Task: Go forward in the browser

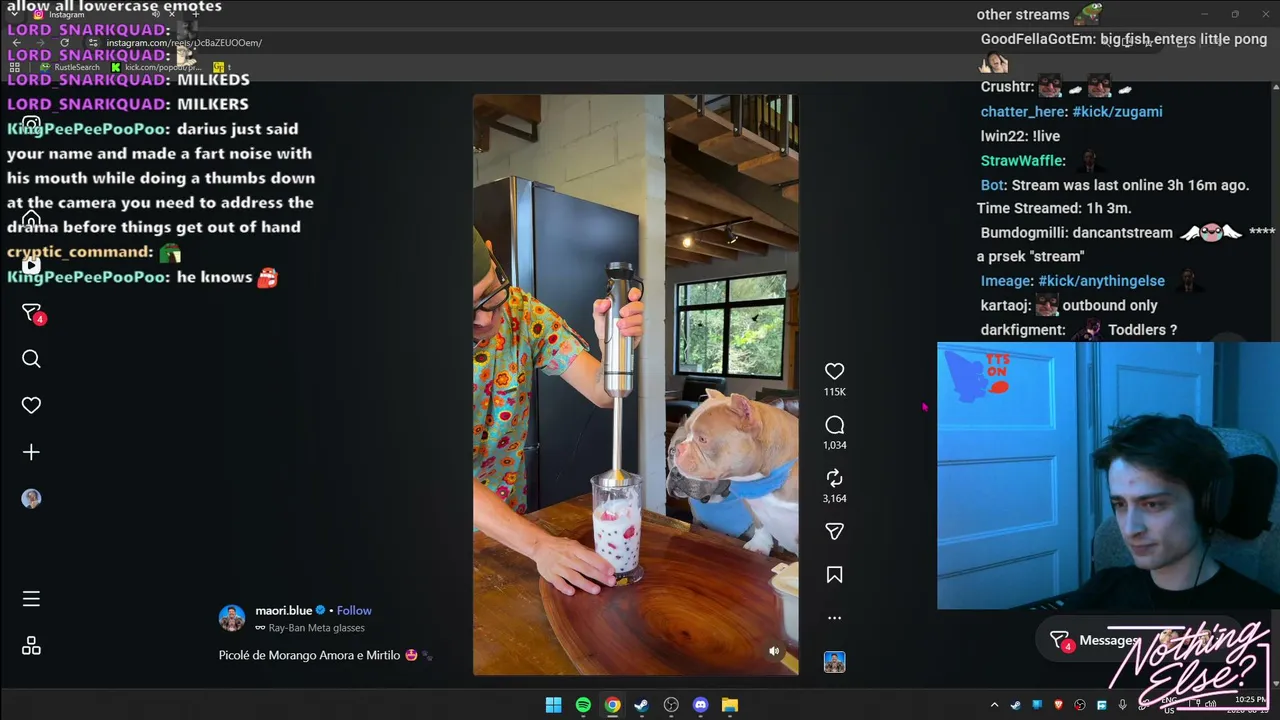Action: click(x=40, y=43)
